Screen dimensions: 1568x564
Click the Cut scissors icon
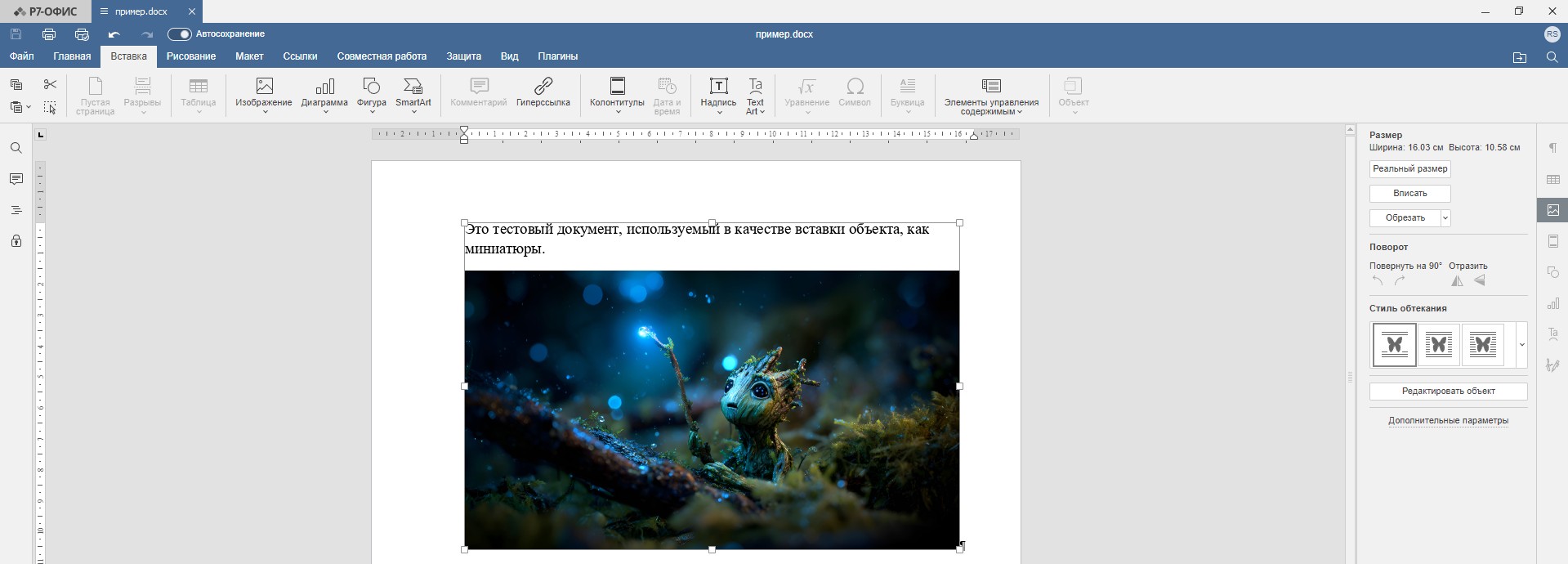coord(50,84)
